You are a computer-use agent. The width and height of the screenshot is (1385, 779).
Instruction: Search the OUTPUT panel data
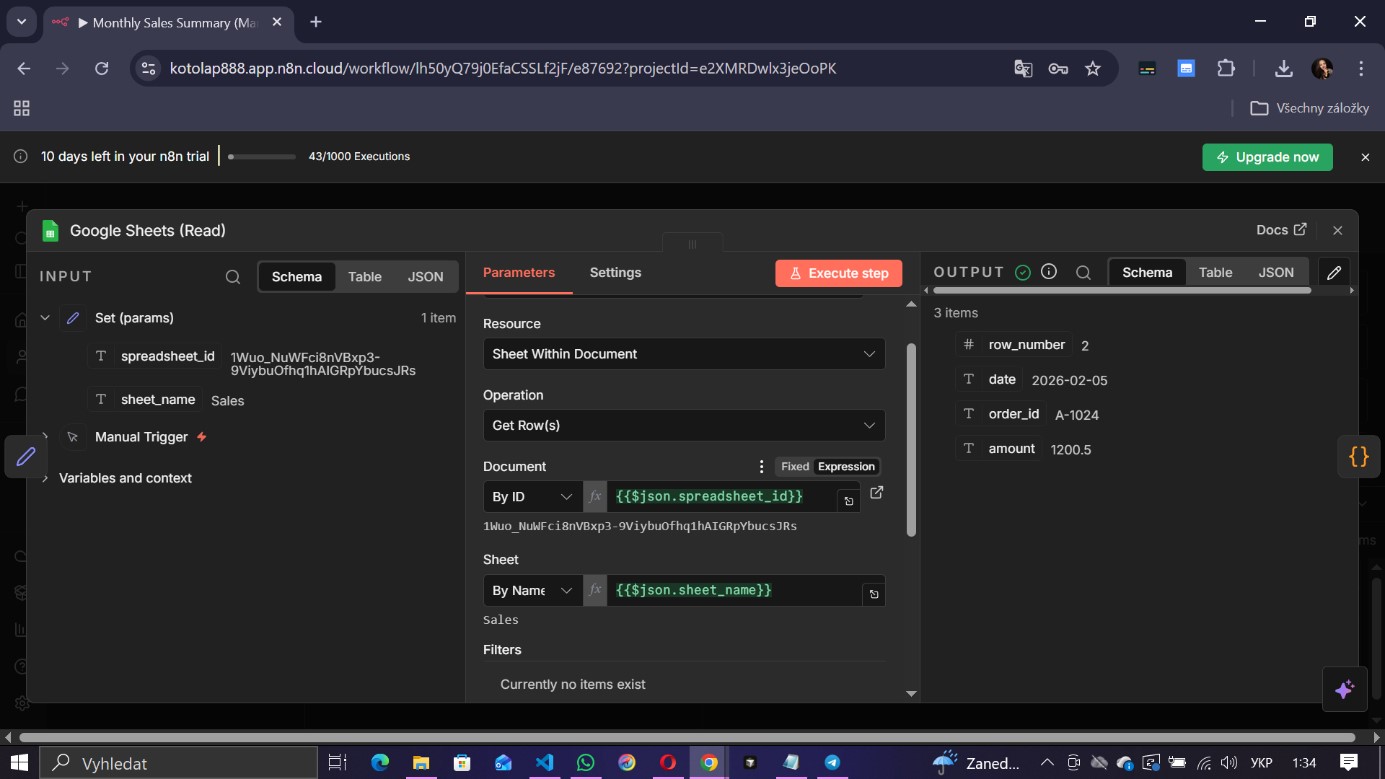[1083, 273]
